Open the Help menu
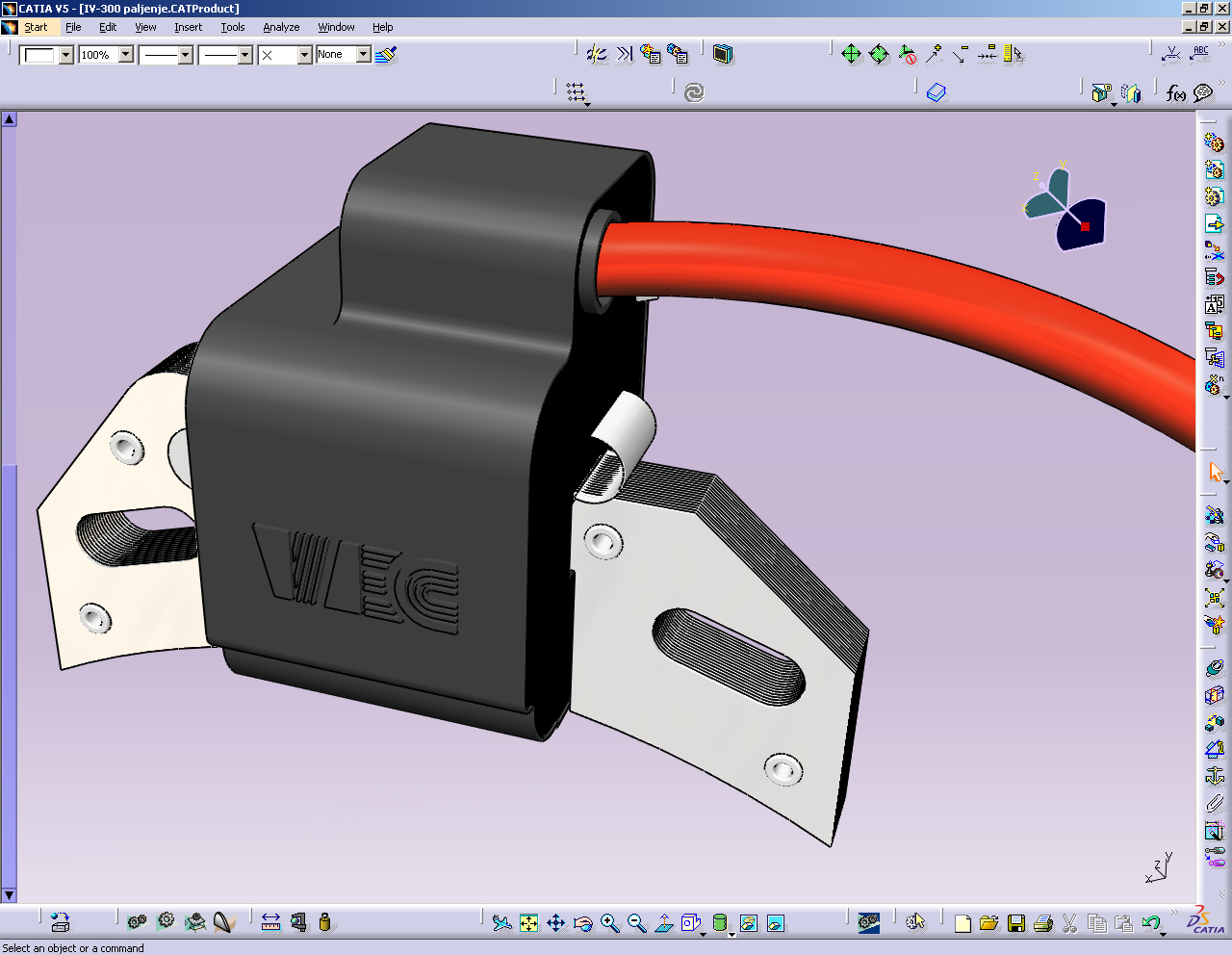Viewport: 1232px width, 955px height. (x=383, y=27)
